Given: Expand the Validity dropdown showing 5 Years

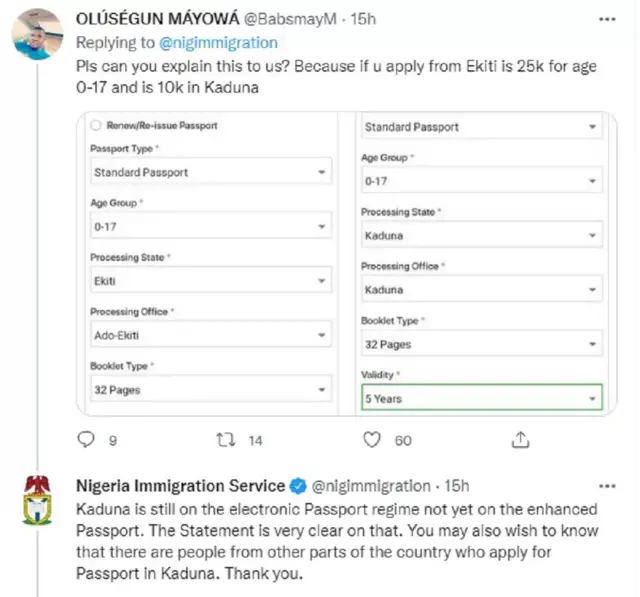Looking at the screenshot, I should [x=481, y=398].
